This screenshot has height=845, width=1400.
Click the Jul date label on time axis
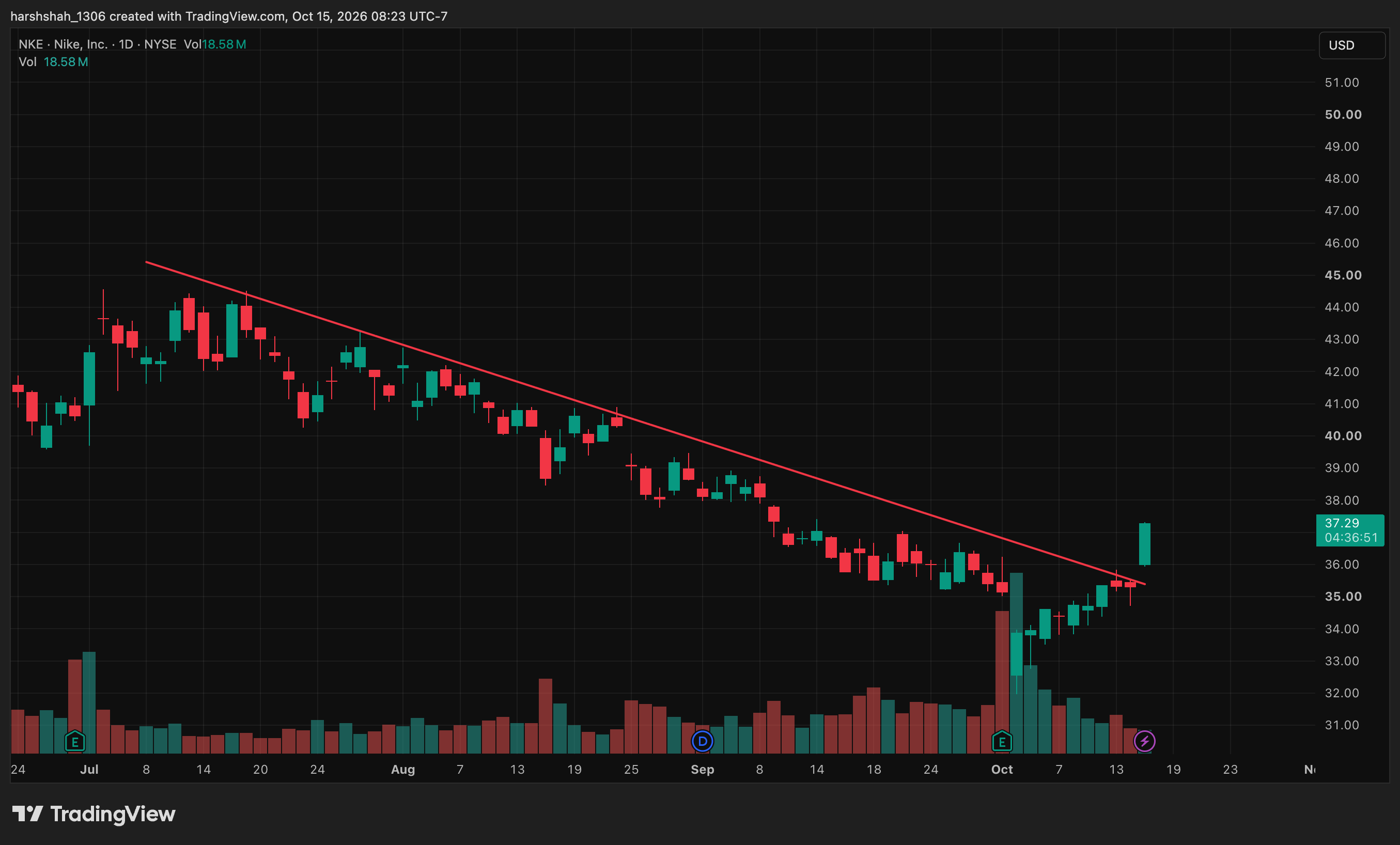[89, 770]
